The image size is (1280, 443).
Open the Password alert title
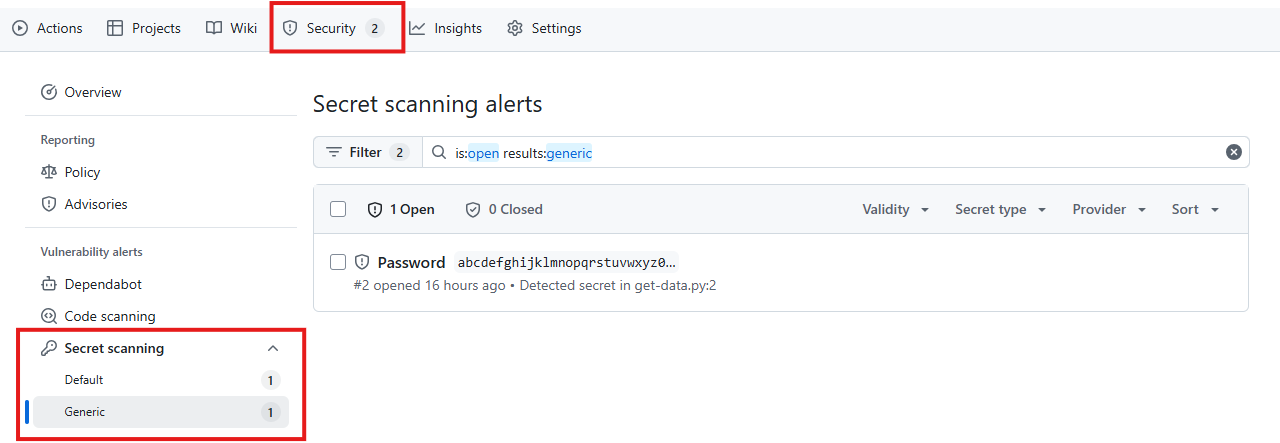411,262
